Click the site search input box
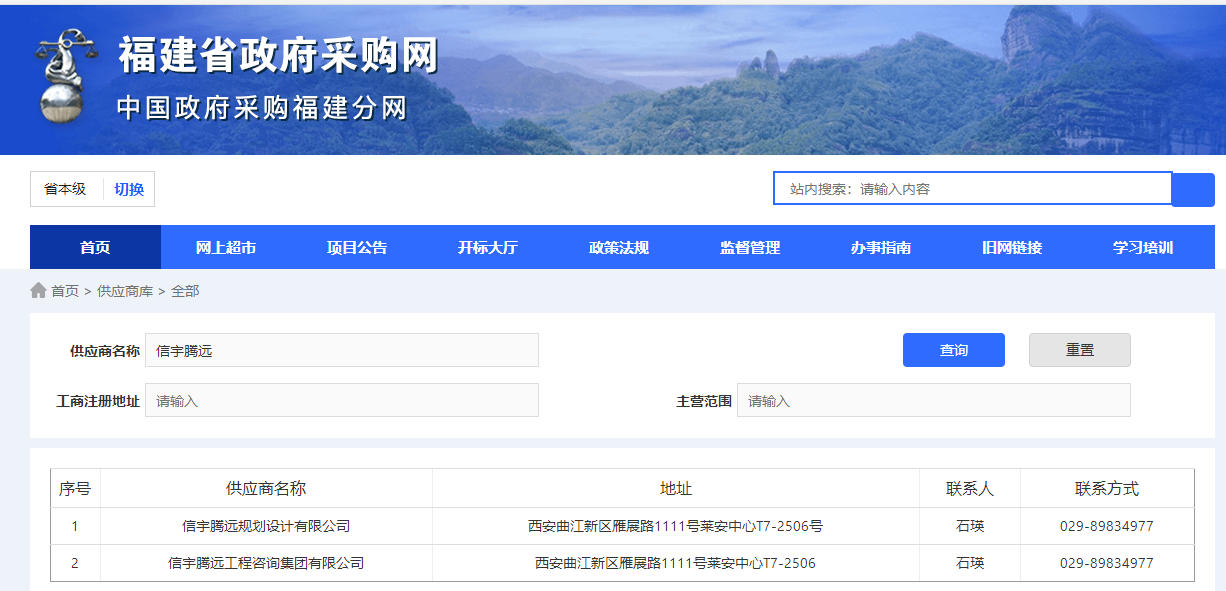1226x591 pixels. [x=972, y=188]
